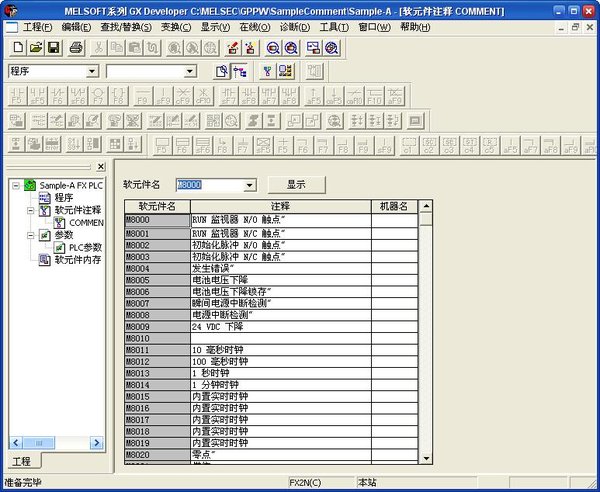
Task: Open the 帮助(H) menu
Action: pyautogui.click(x=415, y=27)
